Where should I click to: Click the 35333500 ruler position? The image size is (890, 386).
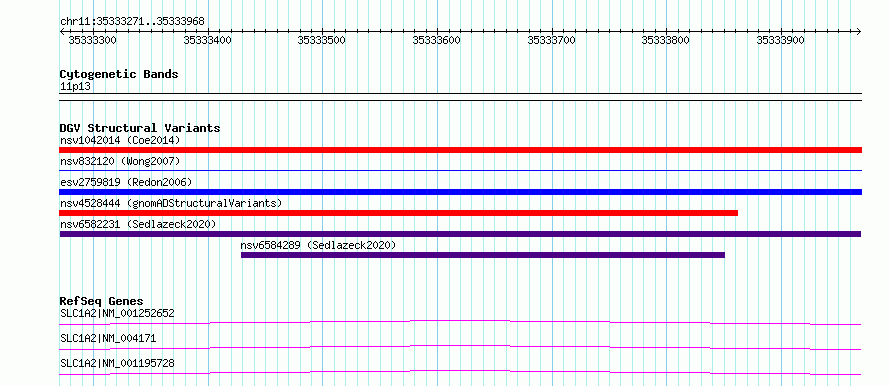pyautogui.click(x=322, y=41)
